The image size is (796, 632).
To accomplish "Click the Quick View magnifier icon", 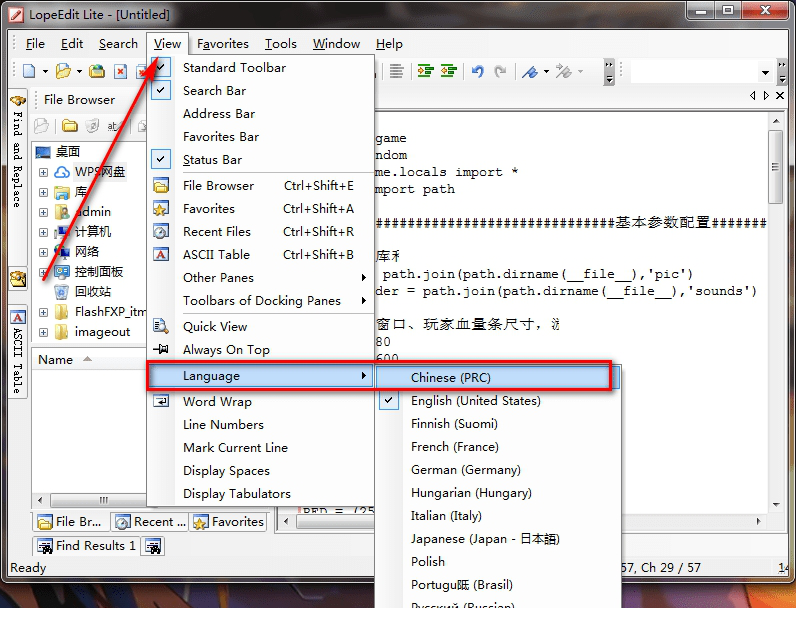I will 161,326.
